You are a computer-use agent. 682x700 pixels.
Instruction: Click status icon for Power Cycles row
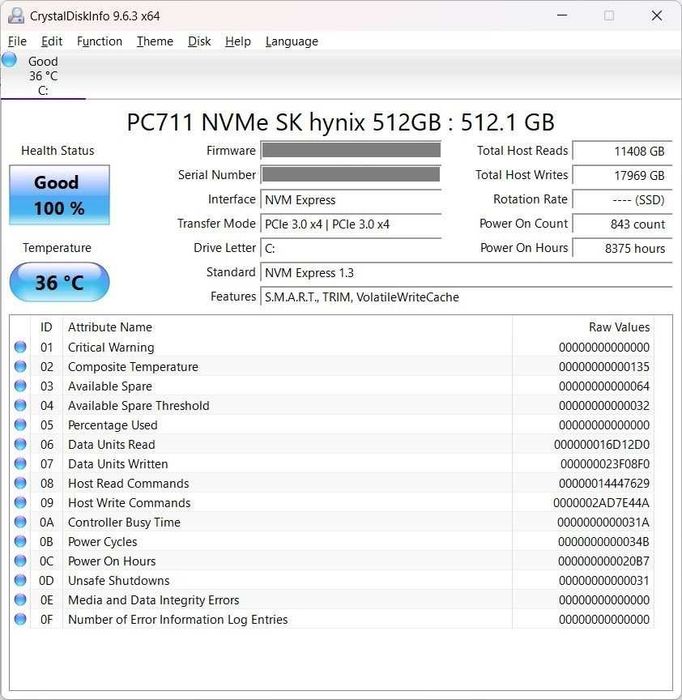tap(20, 542)
